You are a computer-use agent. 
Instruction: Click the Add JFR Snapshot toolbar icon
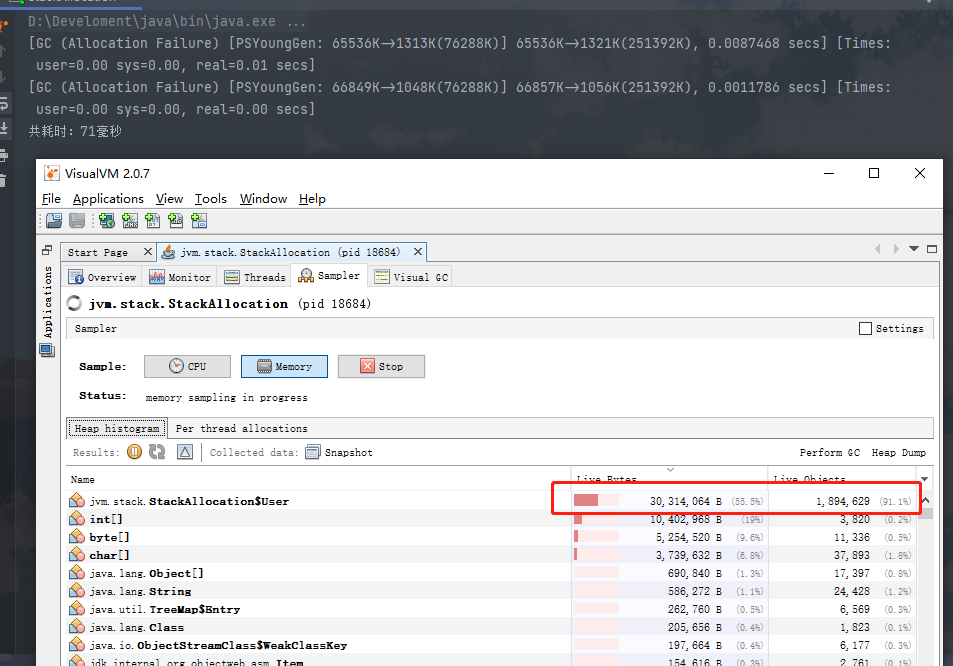(x=176, y=221)
